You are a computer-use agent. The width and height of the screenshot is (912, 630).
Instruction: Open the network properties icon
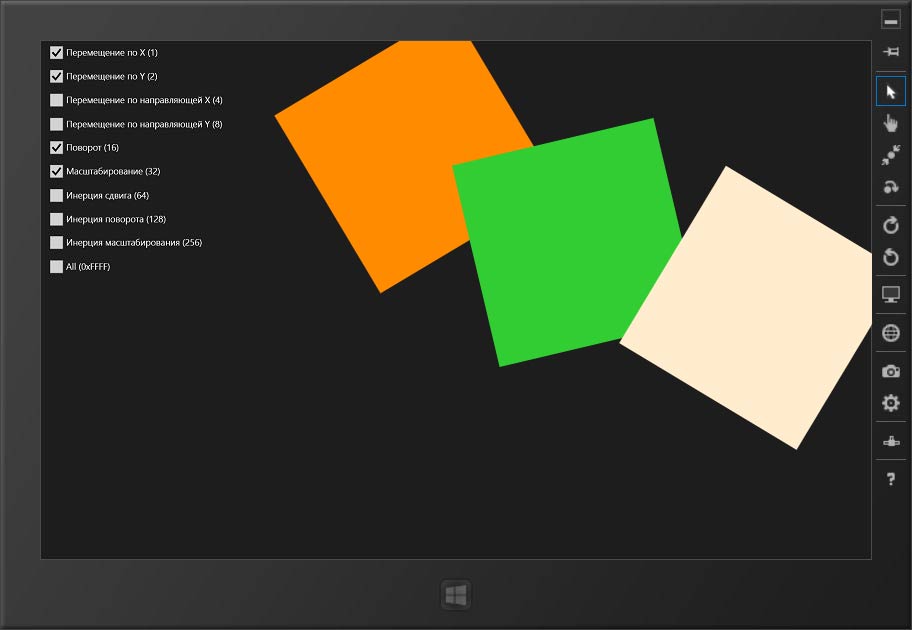[x=890, y=441]
